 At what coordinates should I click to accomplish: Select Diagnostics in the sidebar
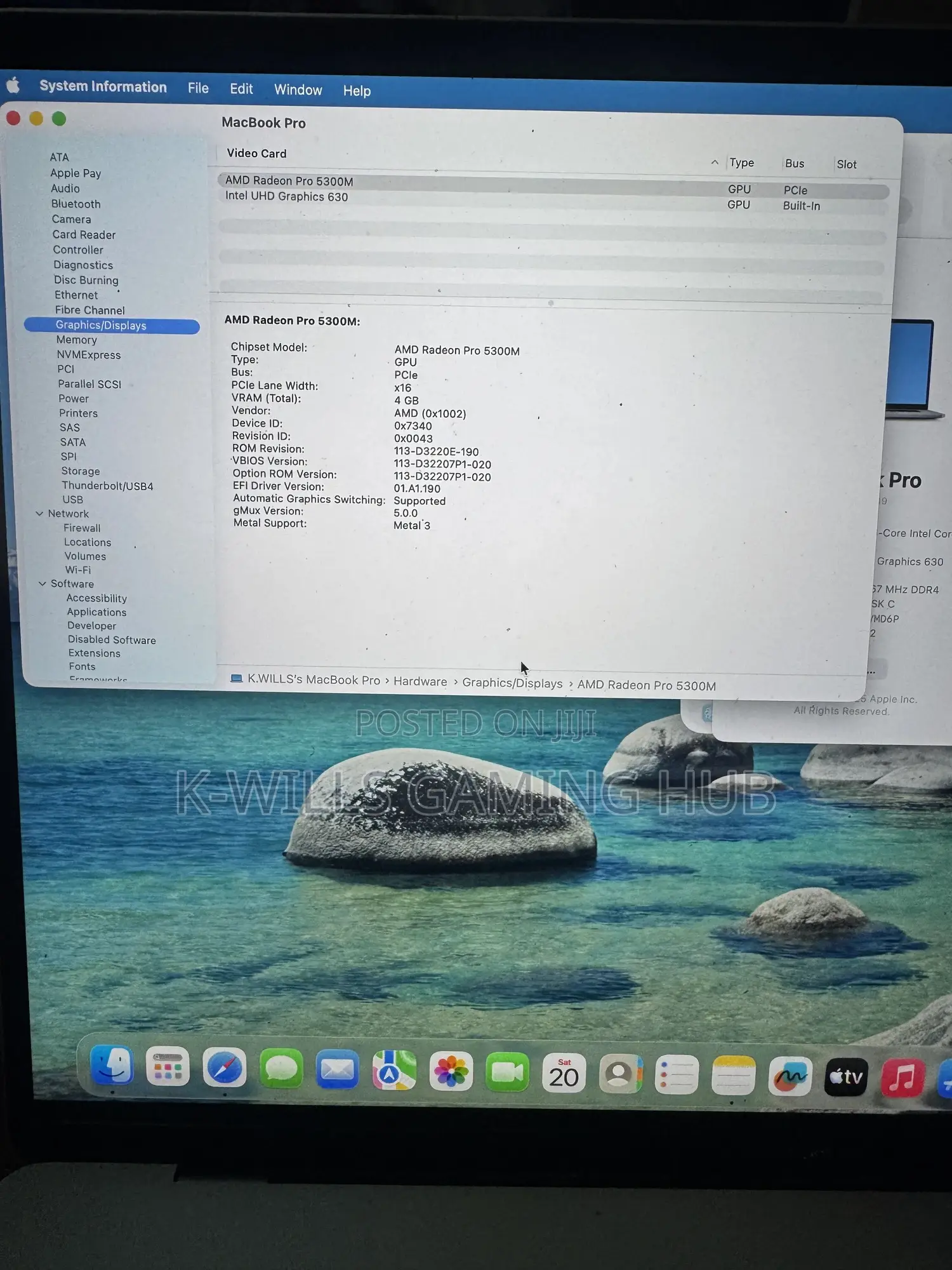click(x=83, y=265)
